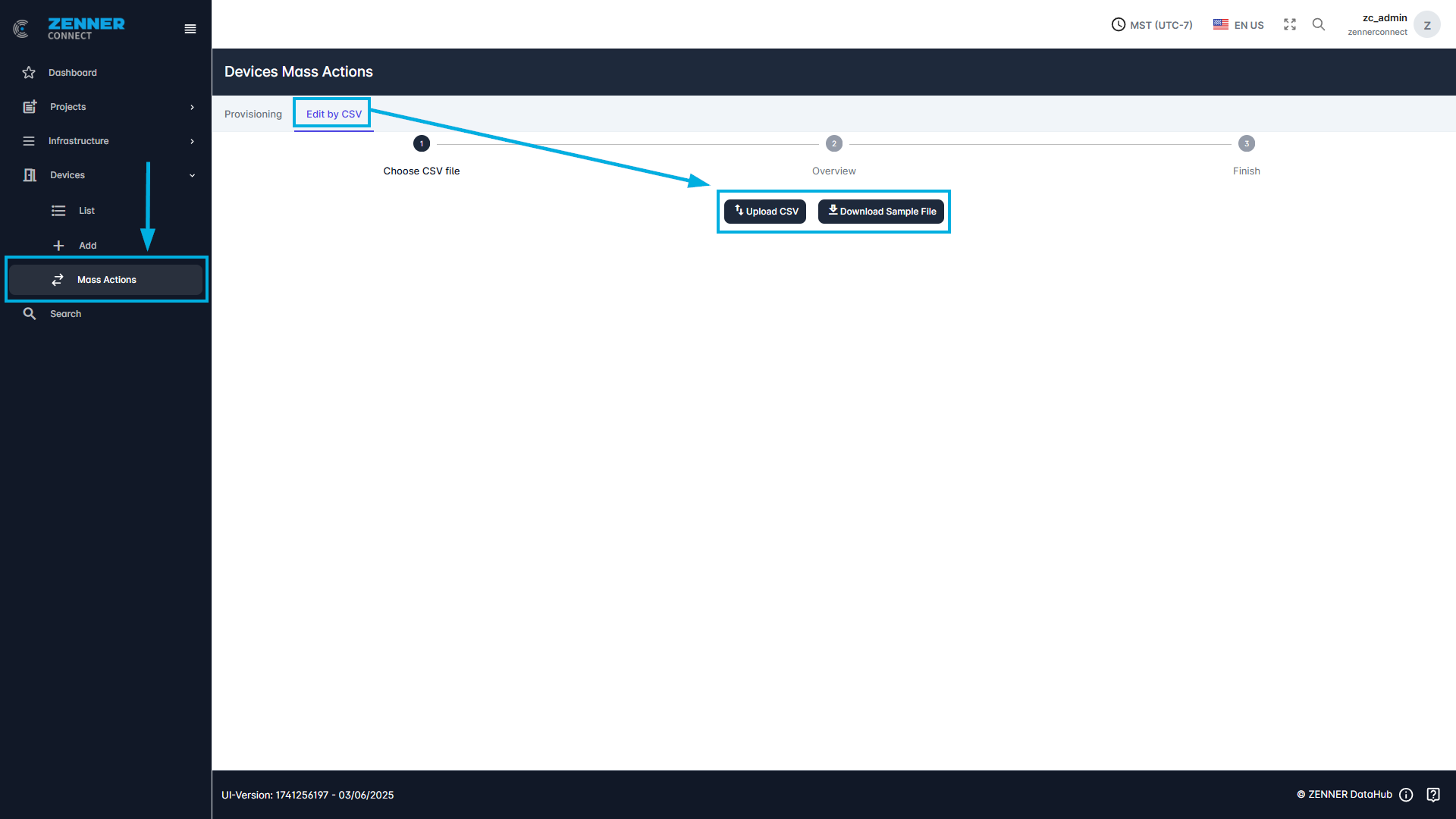1456x819 pixels.
Task: Click the top-bar search magnifier icon
Action: click(x=1319, y=24)
